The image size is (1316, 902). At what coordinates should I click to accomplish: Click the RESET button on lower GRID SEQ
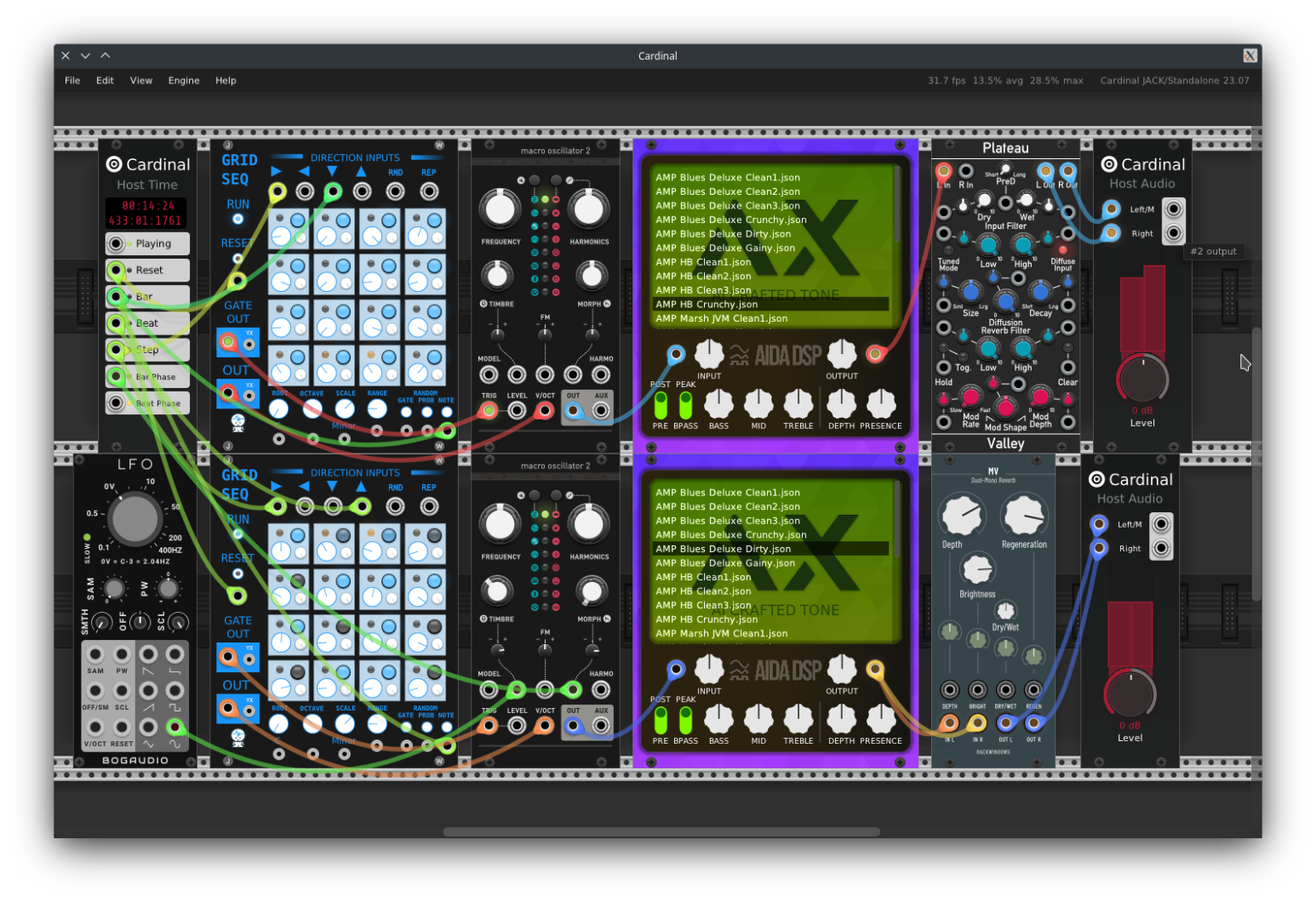(238, 573)
